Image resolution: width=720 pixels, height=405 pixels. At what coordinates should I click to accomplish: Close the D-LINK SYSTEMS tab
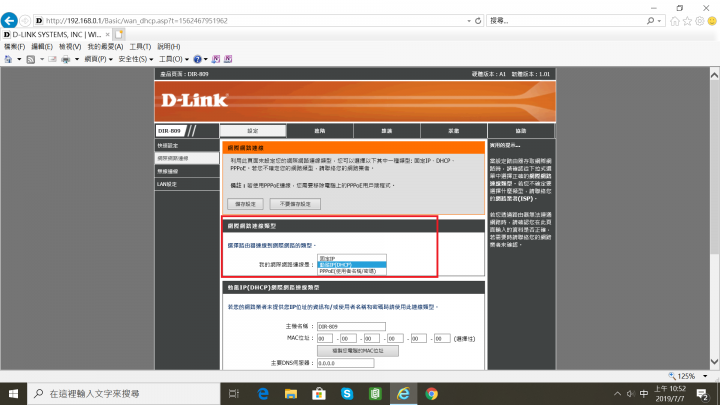pos(107,34)
